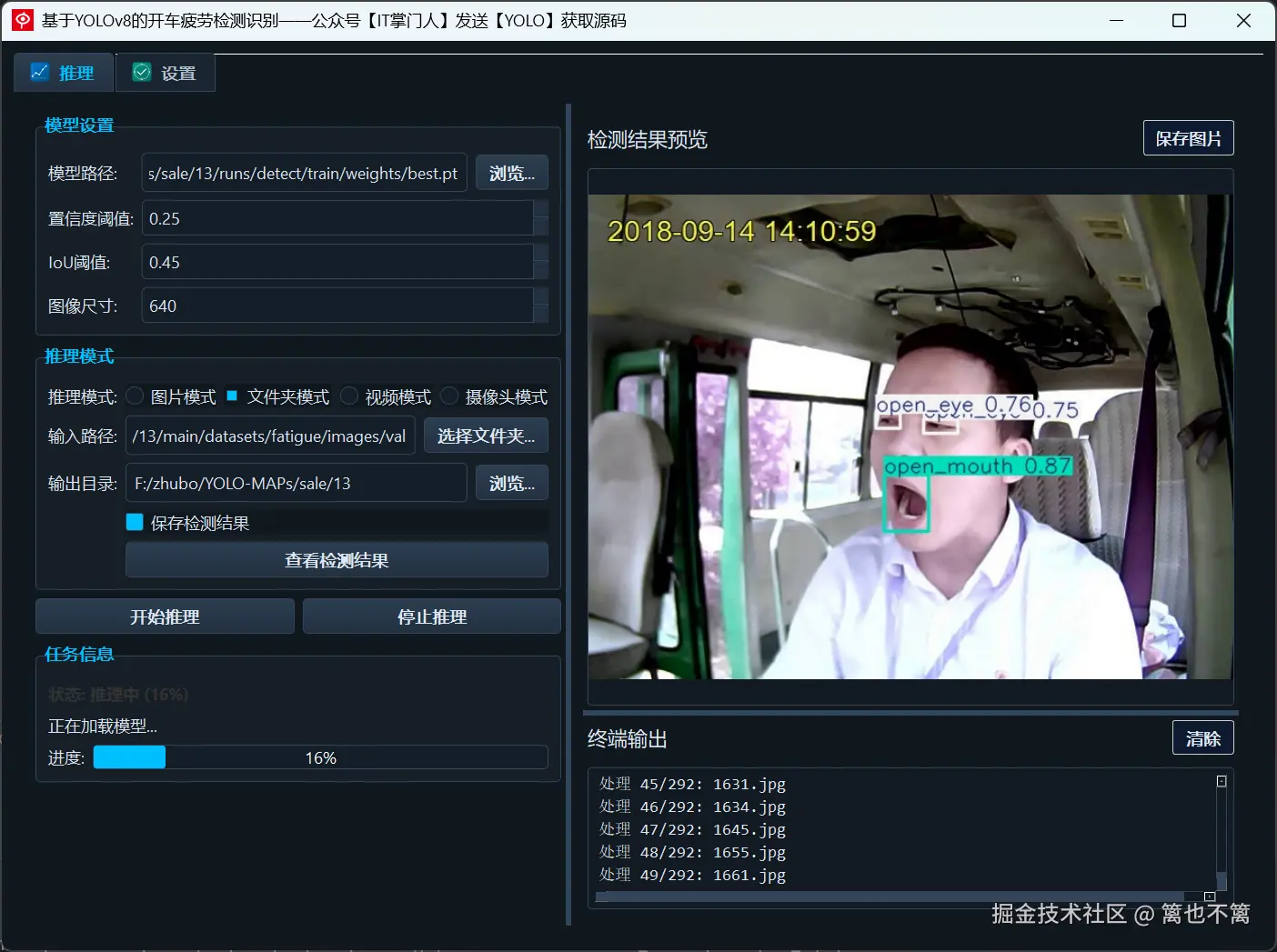Click the chart icon on the 推理 tab
The image size is (1277, 952).
(x=39, y=72)
